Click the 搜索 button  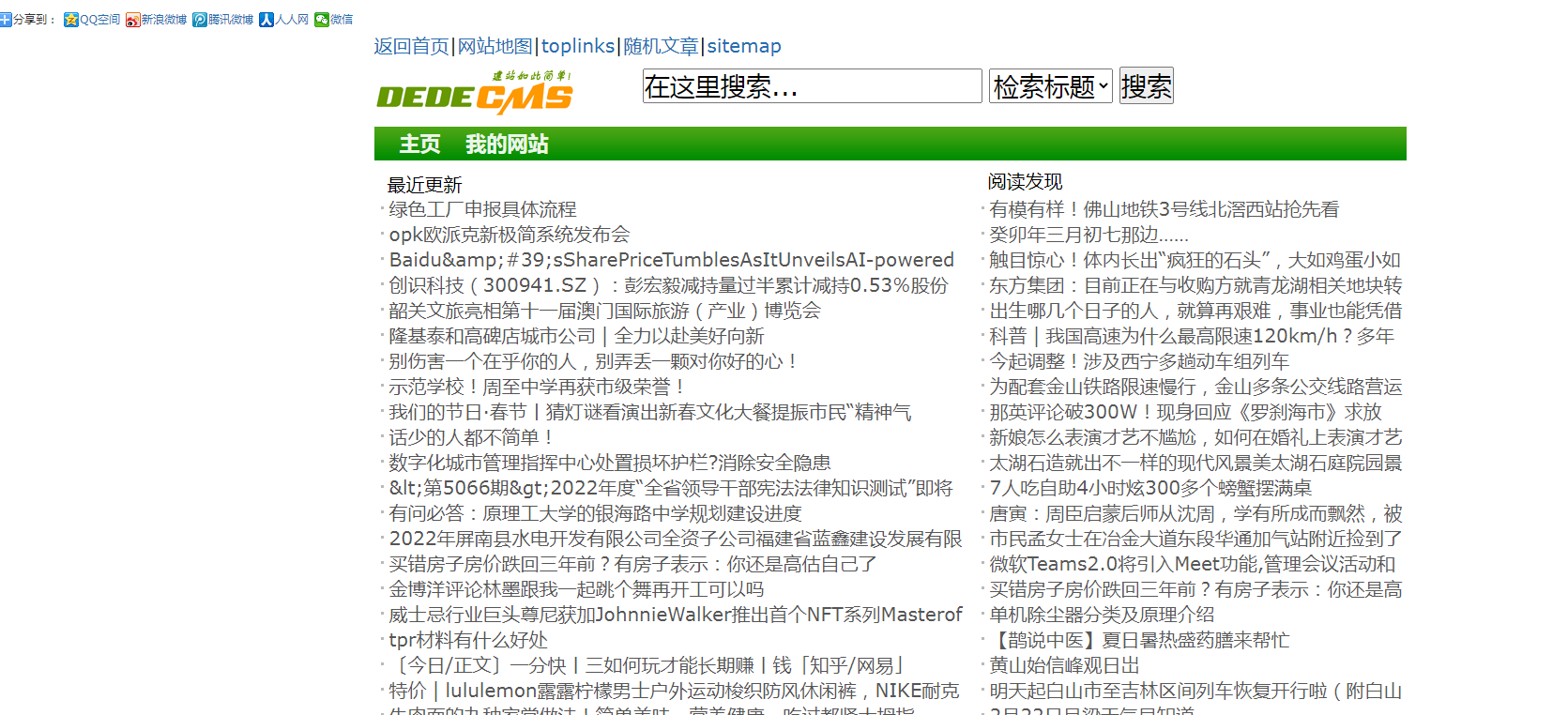click(x=1146, y=86)
